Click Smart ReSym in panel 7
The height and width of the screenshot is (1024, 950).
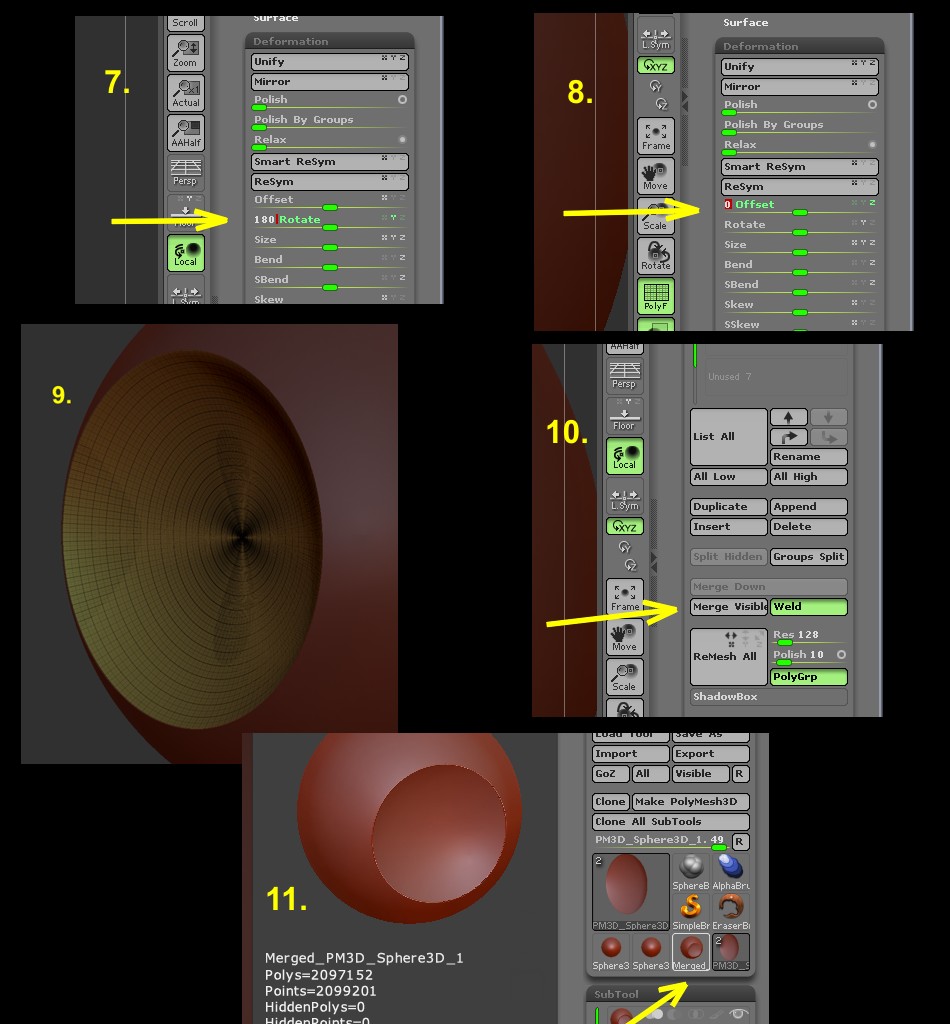coord(329,161)
